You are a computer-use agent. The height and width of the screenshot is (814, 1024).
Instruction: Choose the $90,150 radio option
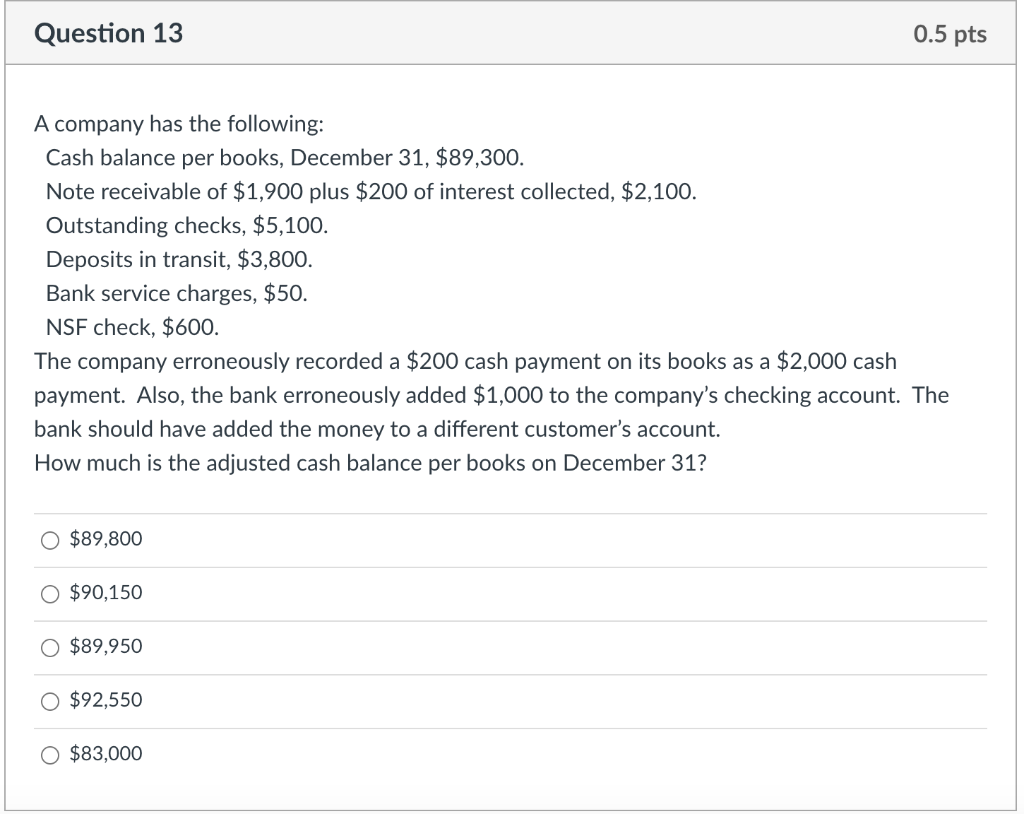50,594
